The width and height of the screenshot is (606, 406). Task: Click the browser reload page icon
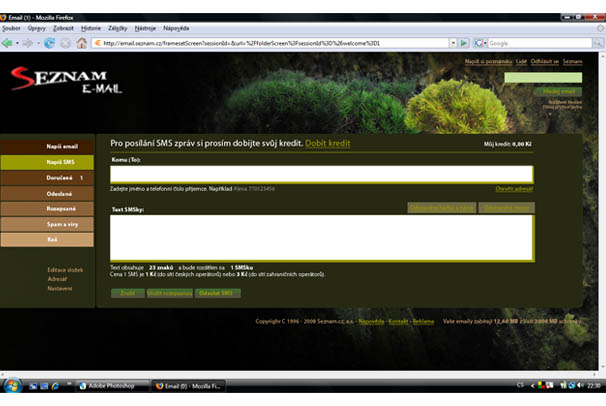[x=49, y=43]
